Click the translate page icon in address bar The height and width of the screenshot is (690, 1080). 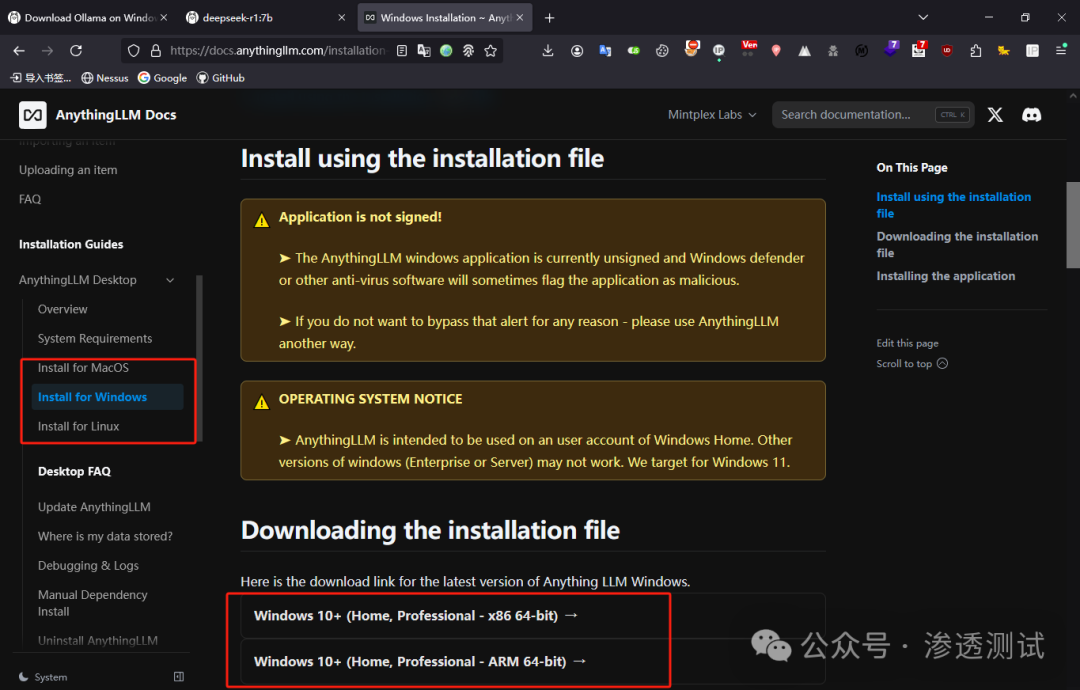pos(424,50)
